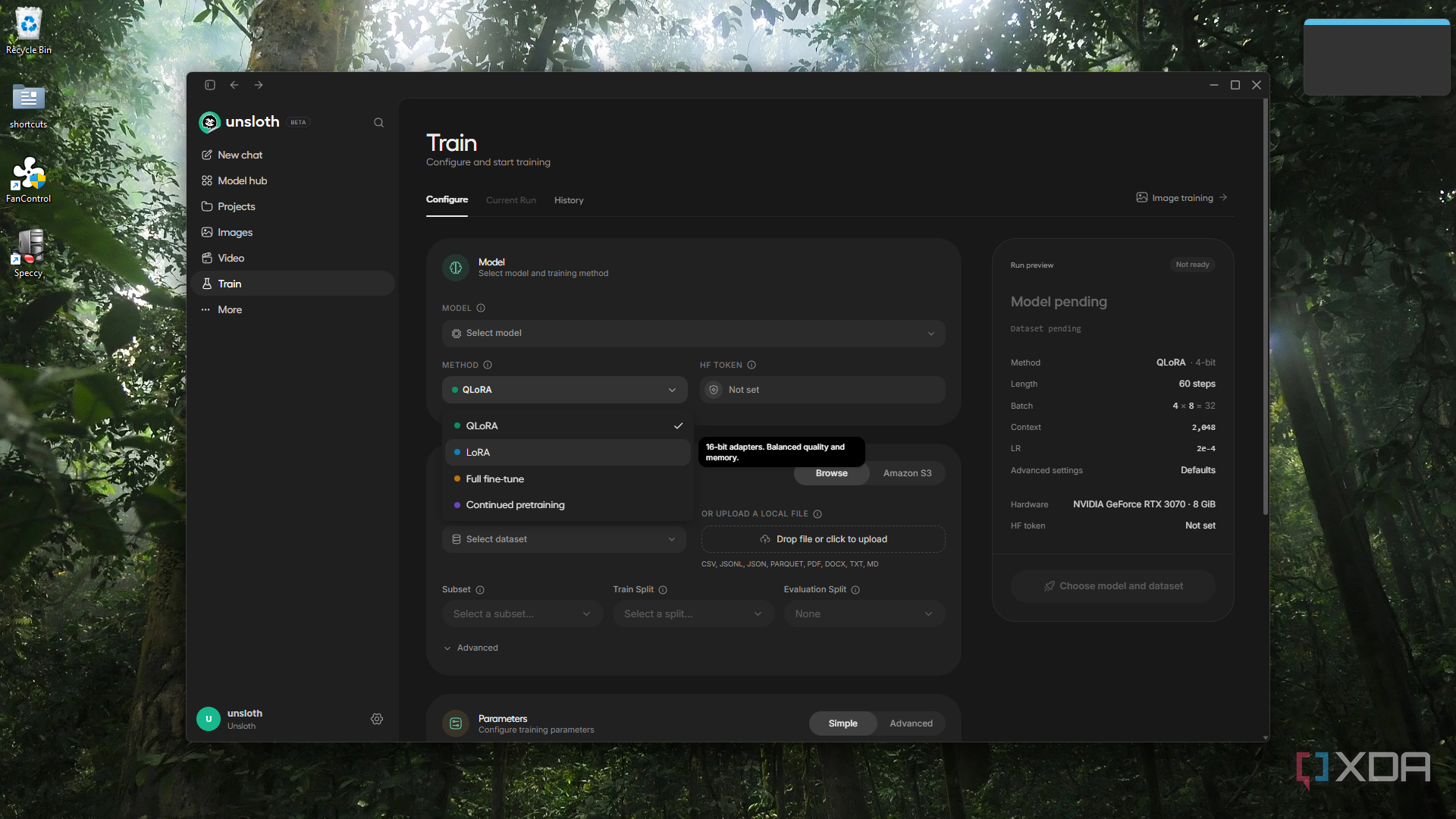Click the Defaults advanced settings value
Image resolution: width=1456 pixels, height=819 pixels.
click(x=1197, y=470)
